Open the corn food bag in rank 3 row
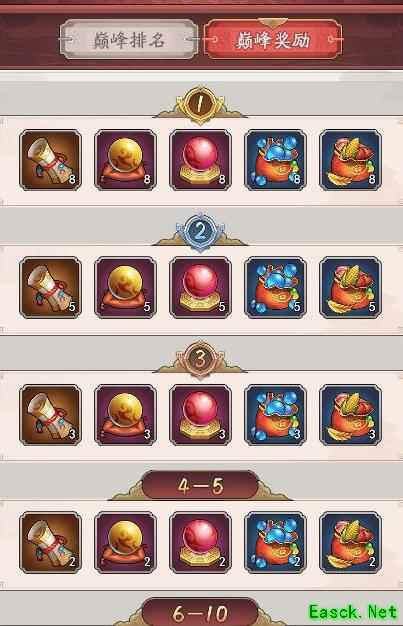The image size is (403, 626). 351,415
